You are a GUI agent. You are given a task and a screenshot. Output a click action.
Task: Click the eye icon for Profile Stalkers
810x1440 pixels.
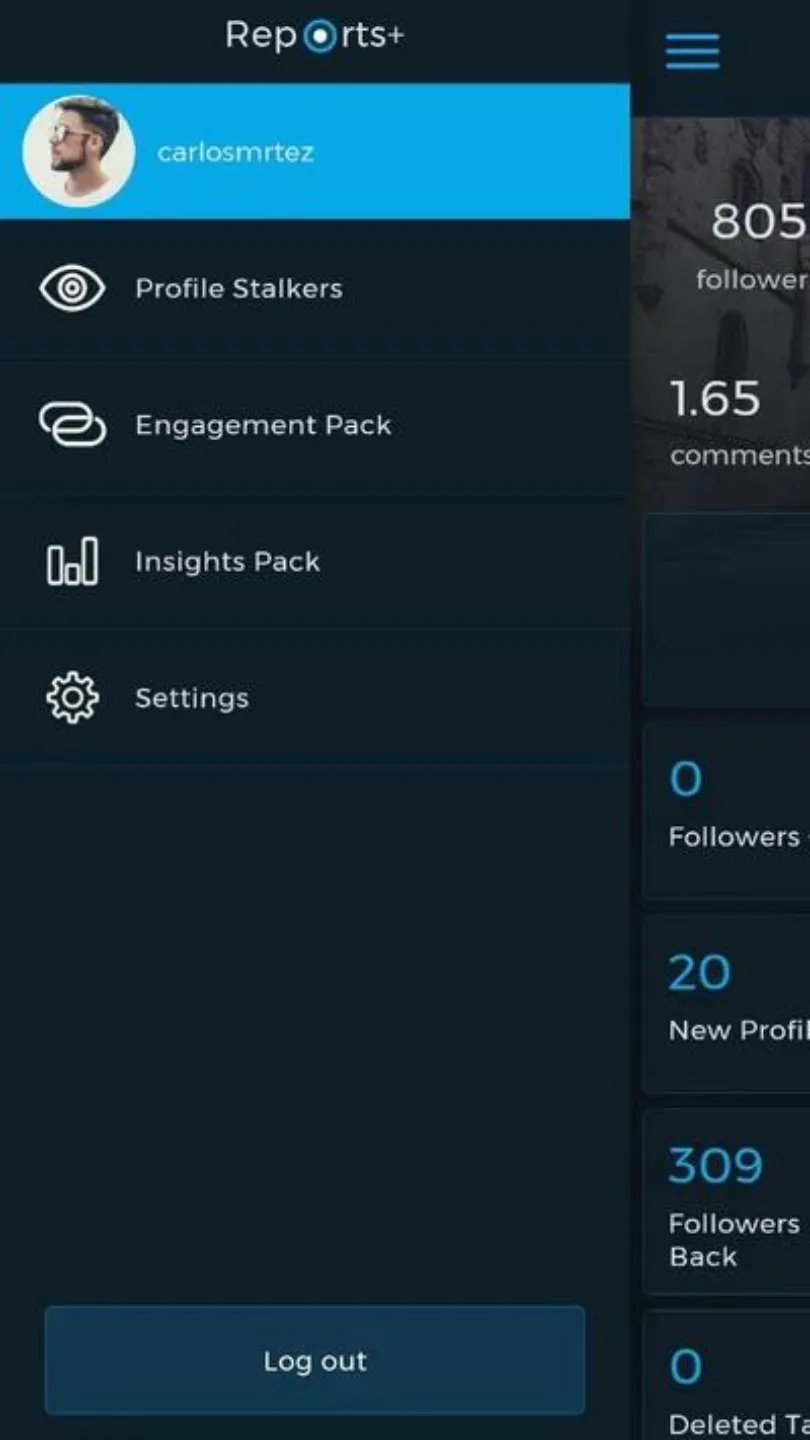pyautogui.click(x=72, y=289)
